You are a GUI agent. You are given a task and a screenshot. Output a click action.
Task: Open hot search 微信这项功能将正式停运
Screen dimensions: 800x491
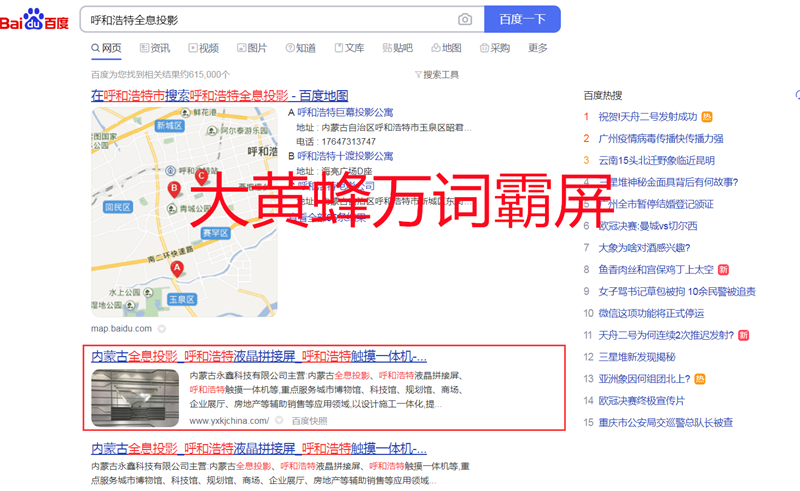click(x=651, y=313)
